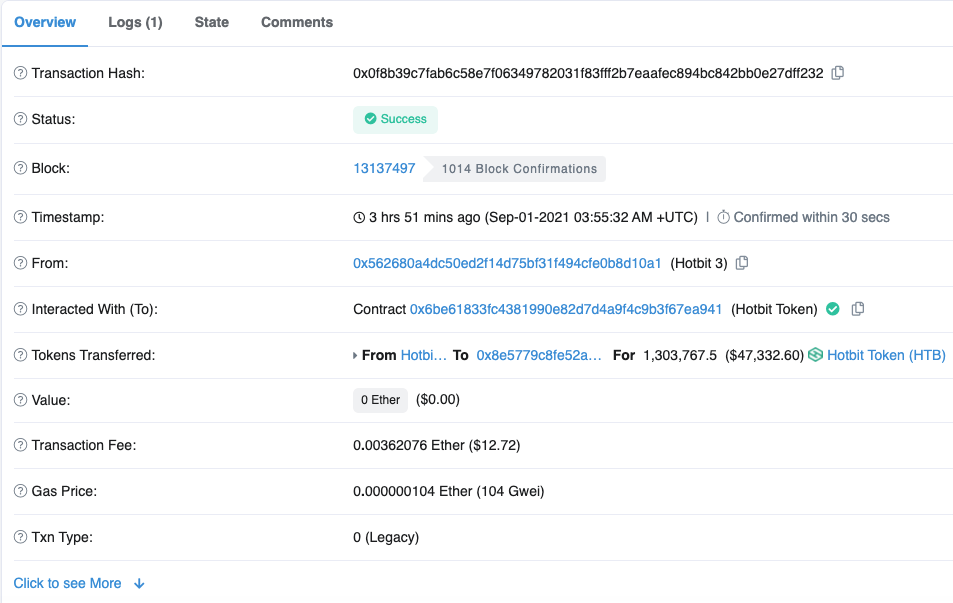Copy the From address icon
The width and height of the screenshot is (953, 603).
pyautogui.click(x=742, y=263)
